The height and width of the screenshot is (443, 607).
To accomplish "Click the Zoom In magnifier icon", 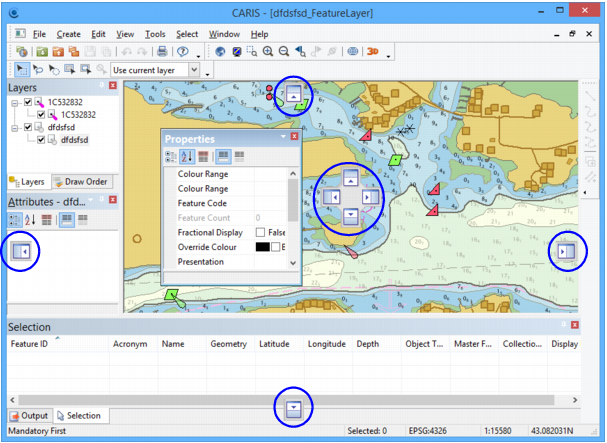I will [x=267, y=52].
